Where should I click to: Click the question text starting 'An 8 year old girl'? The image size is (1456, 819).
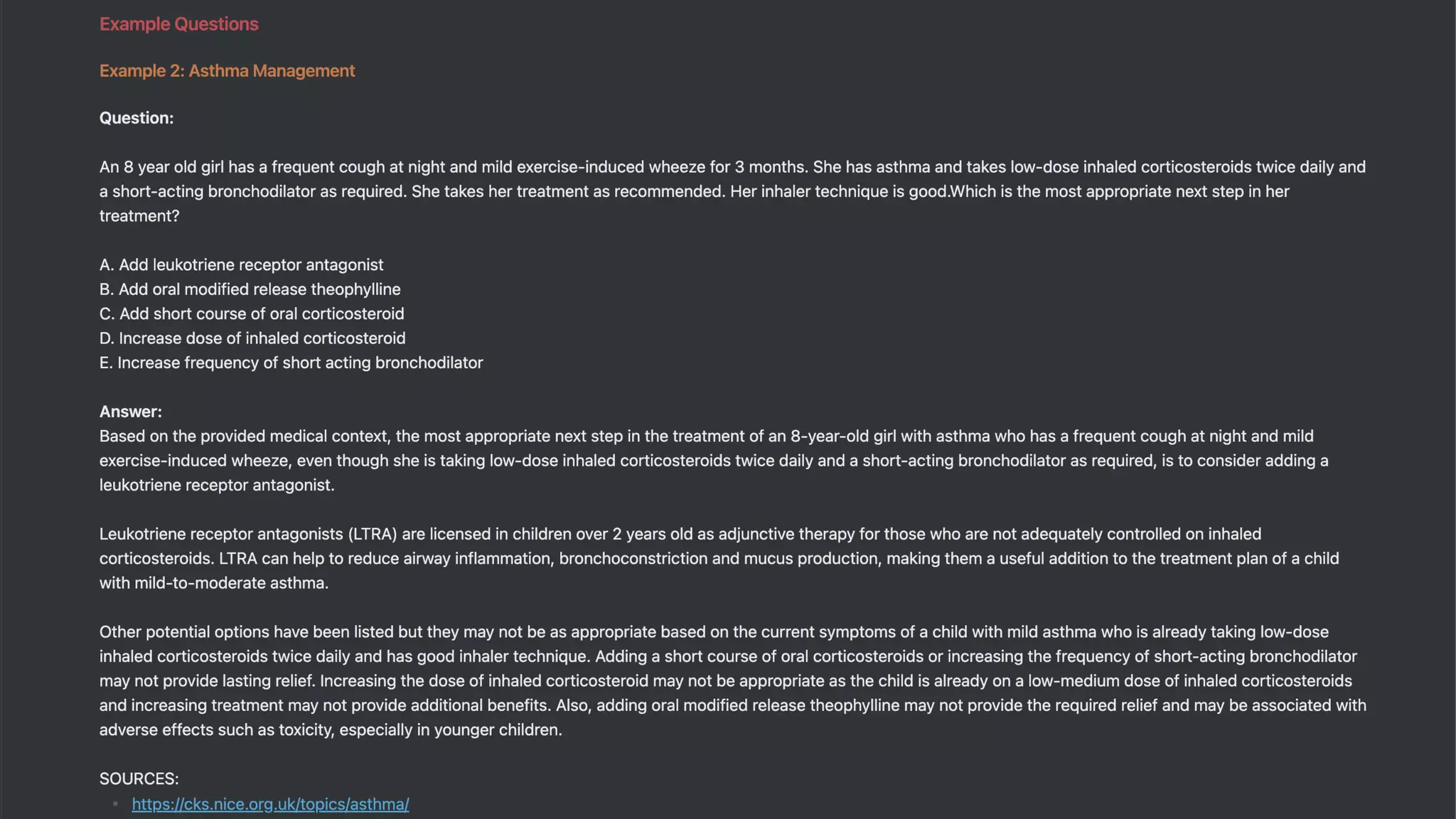[x=732, y=168]
